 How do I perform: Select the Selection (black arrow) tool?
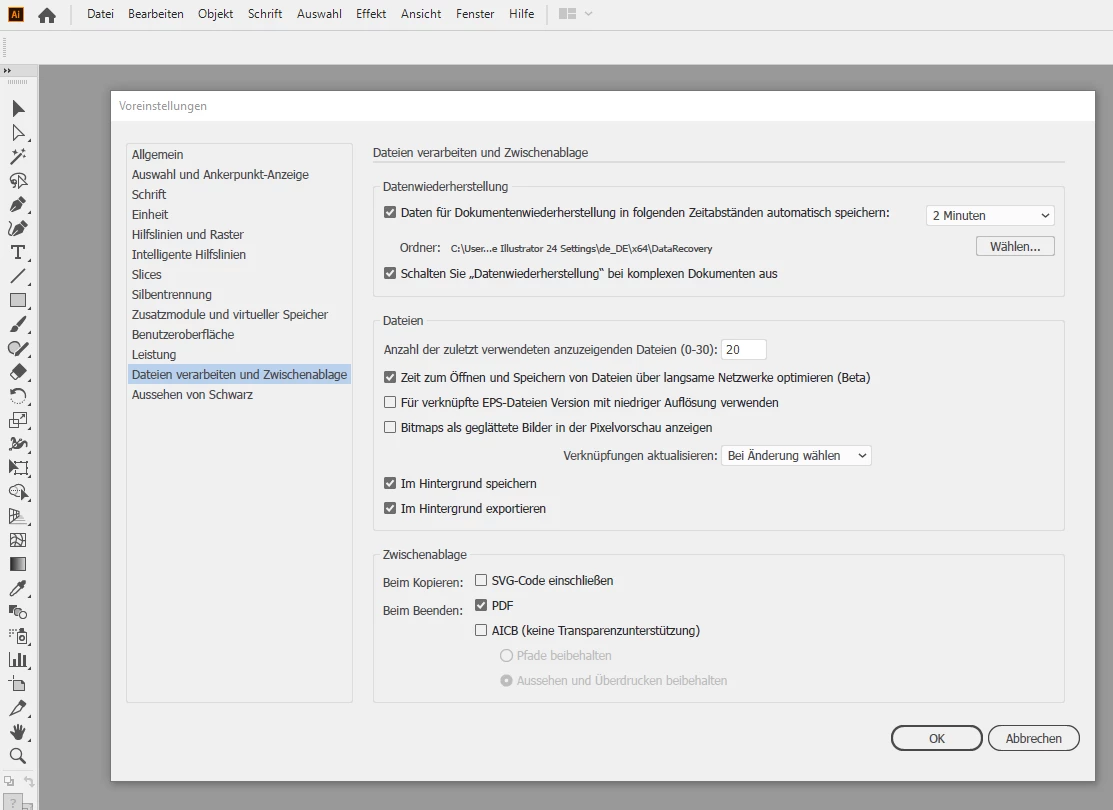coord(18,109)
